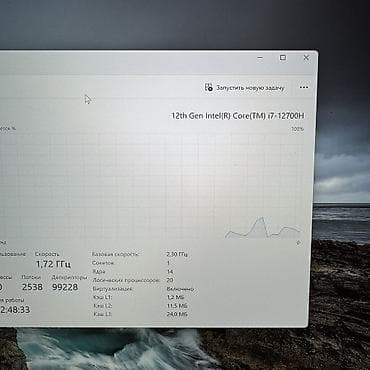This screenshot has height=370, width=370.
Task: Click the 'Скорость' label
Action: coord(47,254)
